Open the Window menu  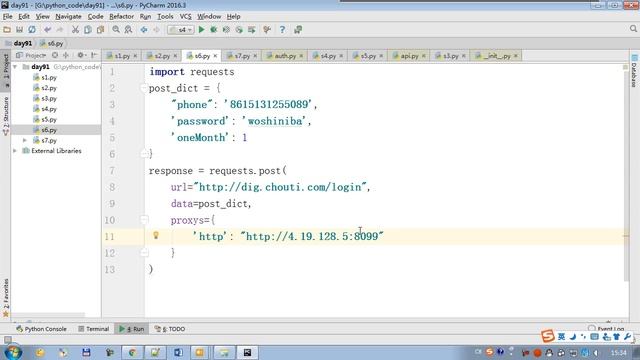click(209, 16)
